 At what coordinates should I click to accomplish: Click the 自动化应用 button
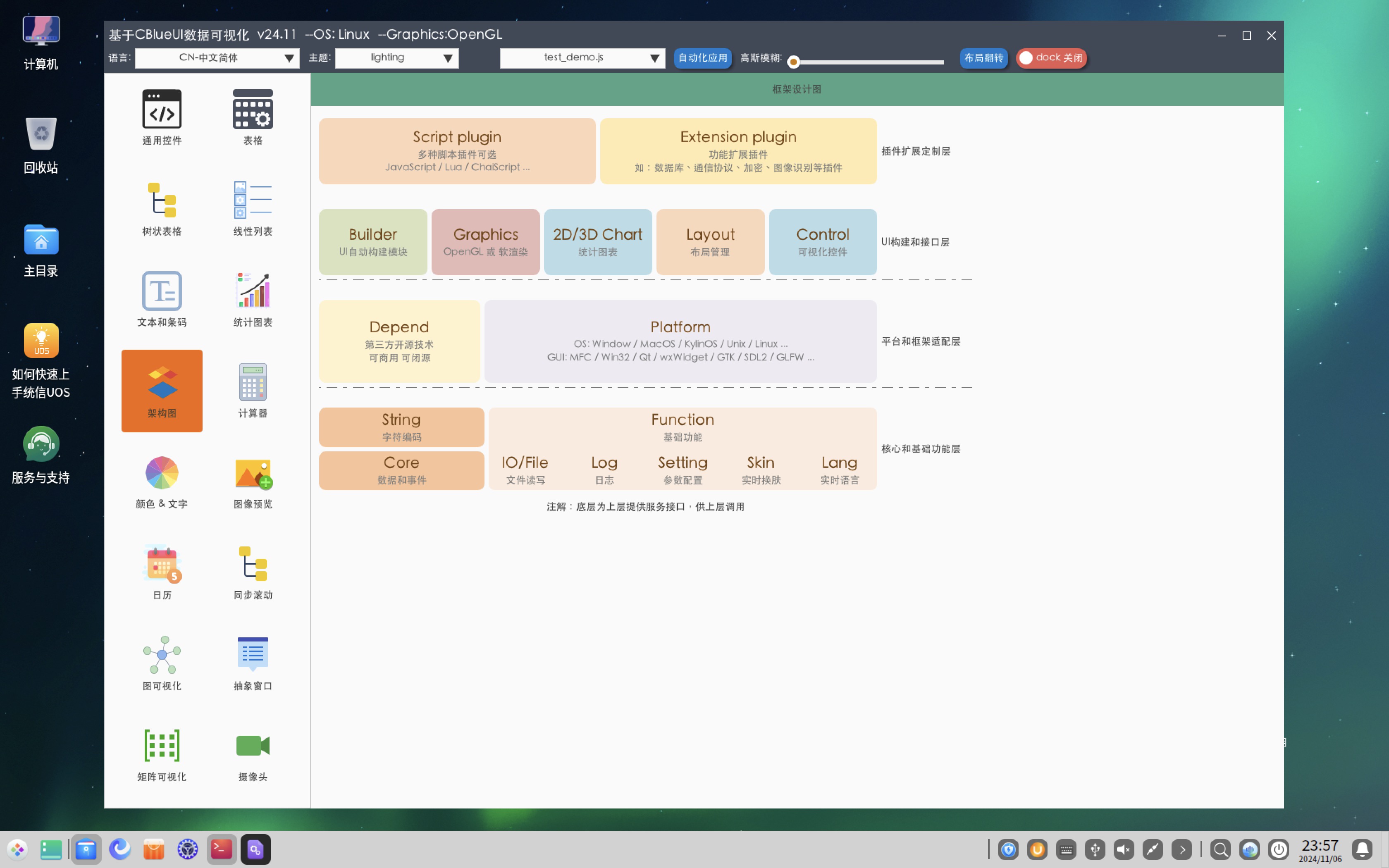(x=702, y=58)
